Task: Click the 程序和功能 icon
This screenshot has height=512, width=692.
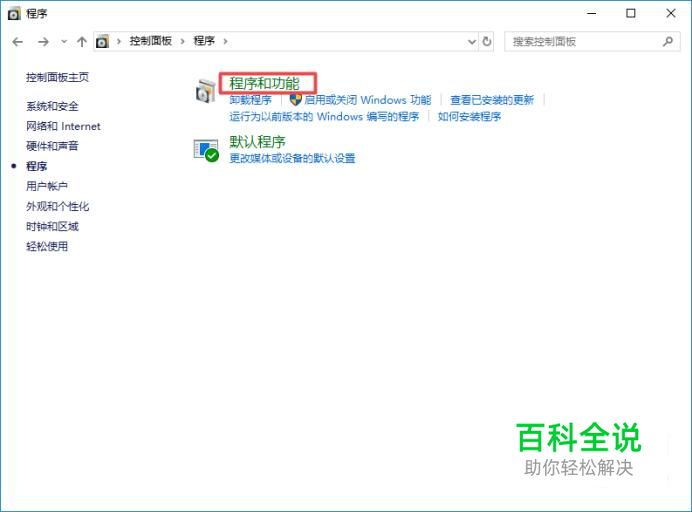Action: 206,91
